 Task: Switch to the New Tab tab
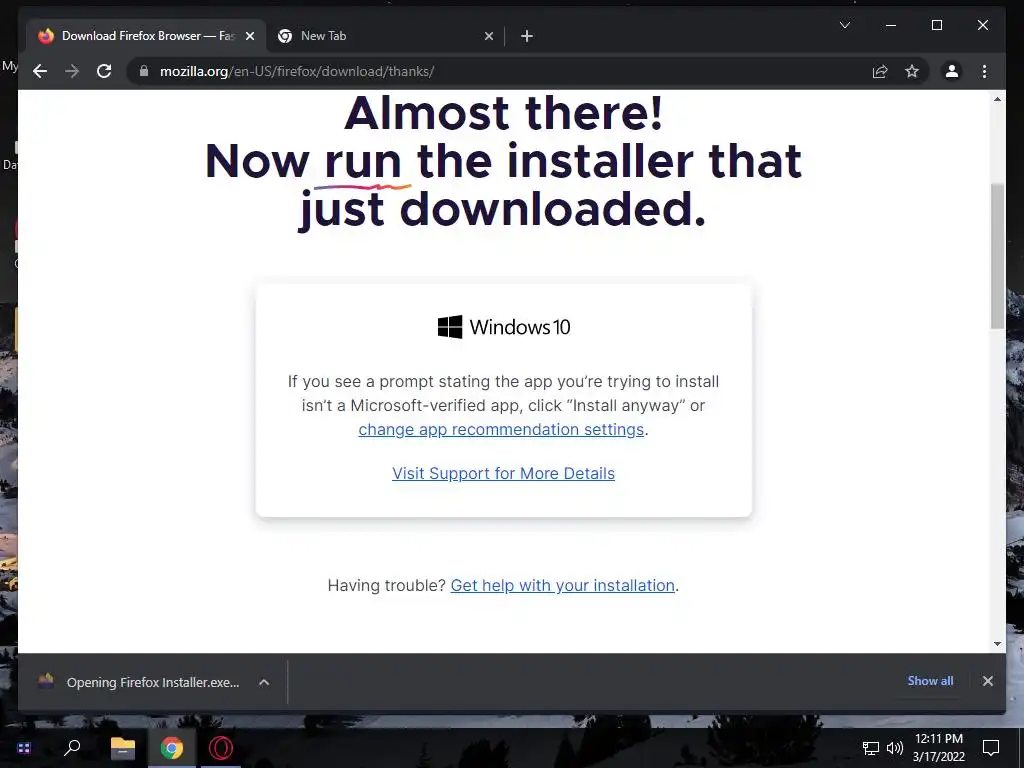click(385, 36)
